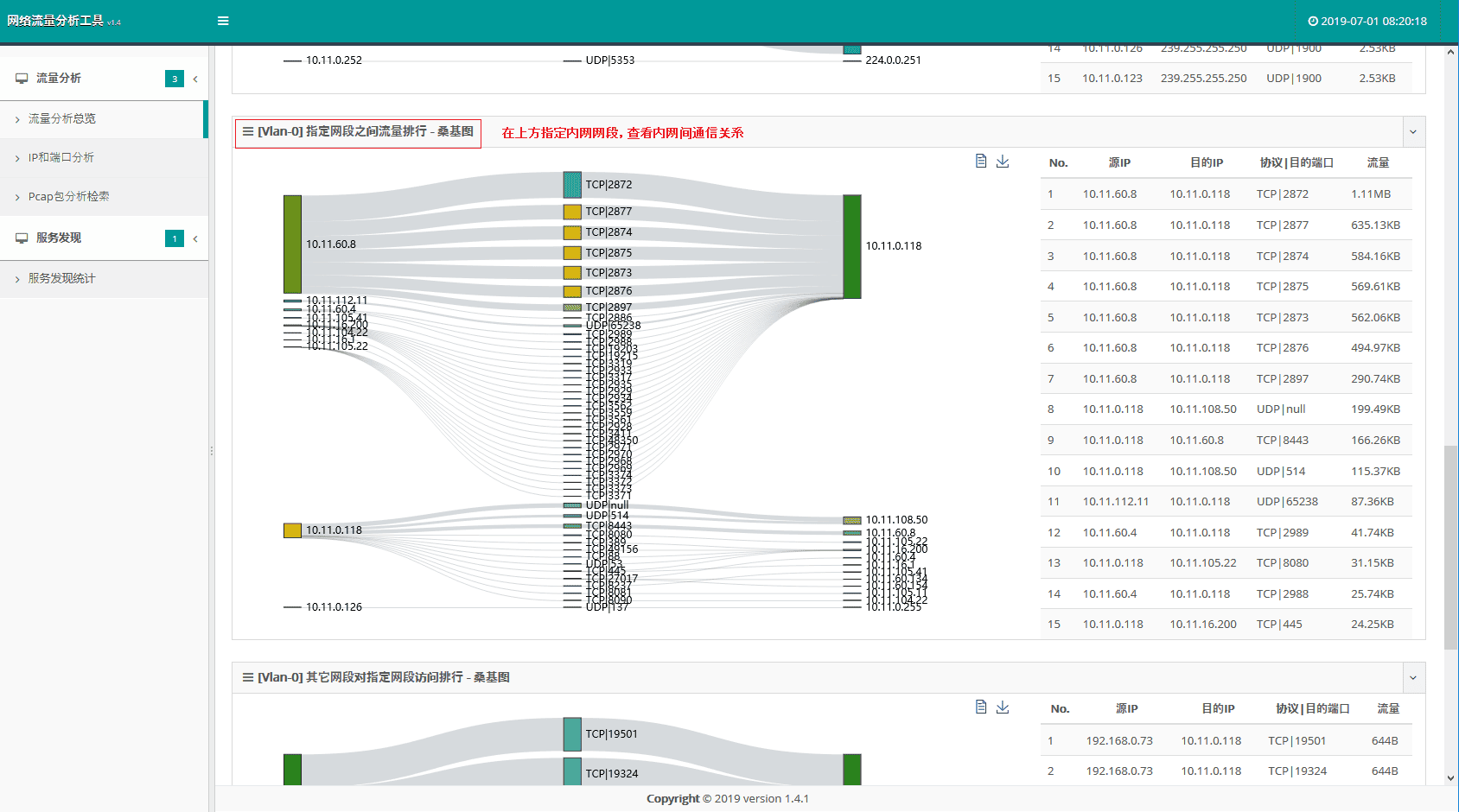
Task: Click the clock icon next to timestamp
Action: tap(1313, 22)
